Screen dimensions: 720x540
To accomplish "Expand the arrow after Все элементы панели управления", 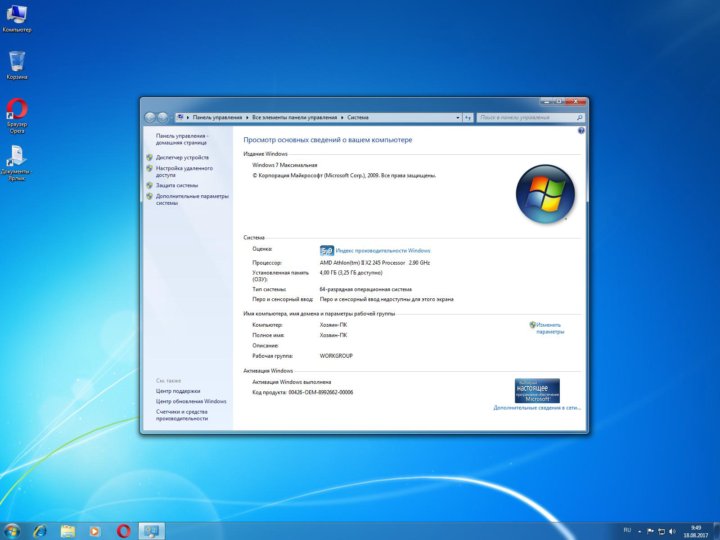I will tap(342, 118).
